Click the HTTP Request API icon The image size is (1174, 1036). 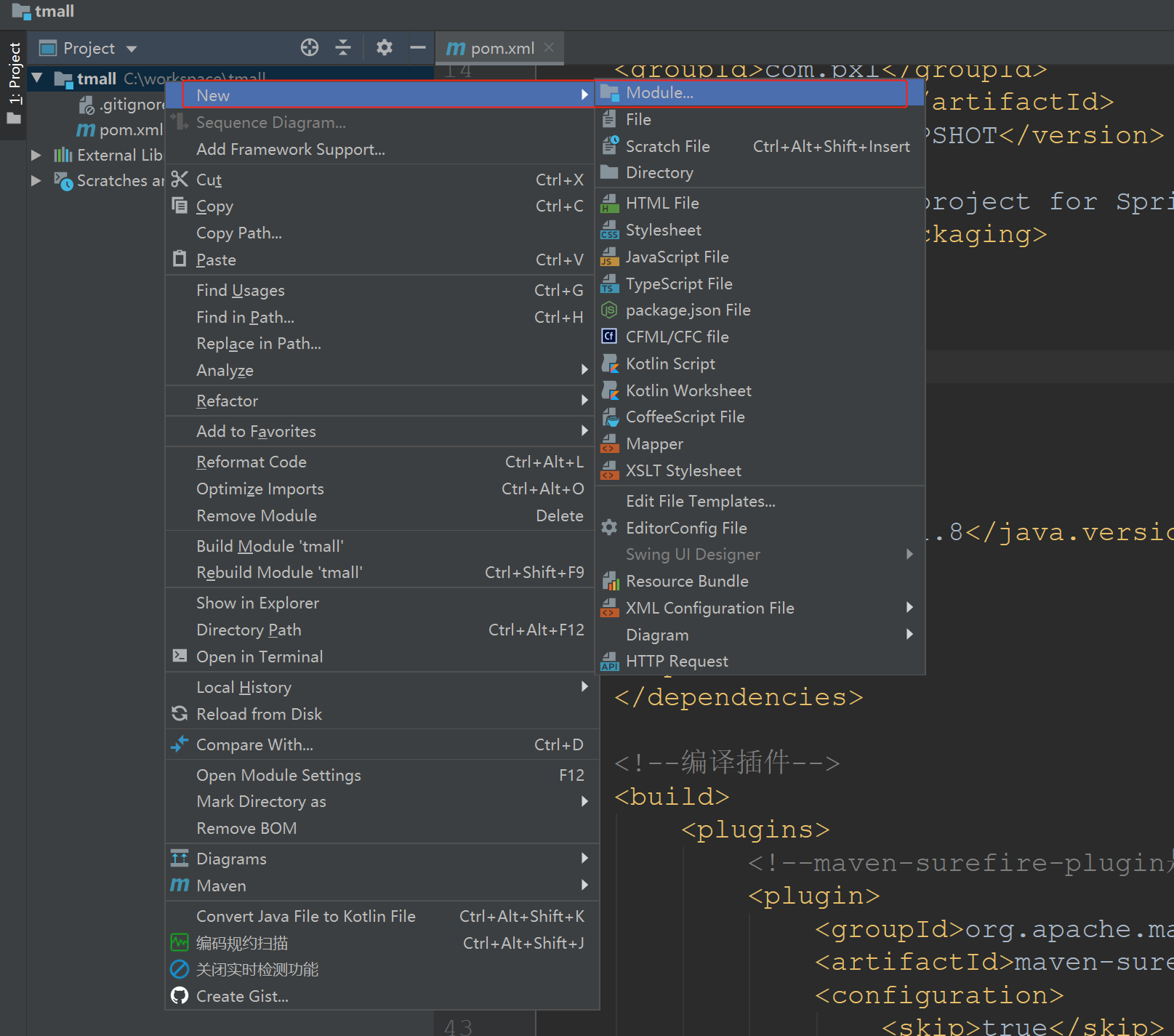[x=610, y=661]
